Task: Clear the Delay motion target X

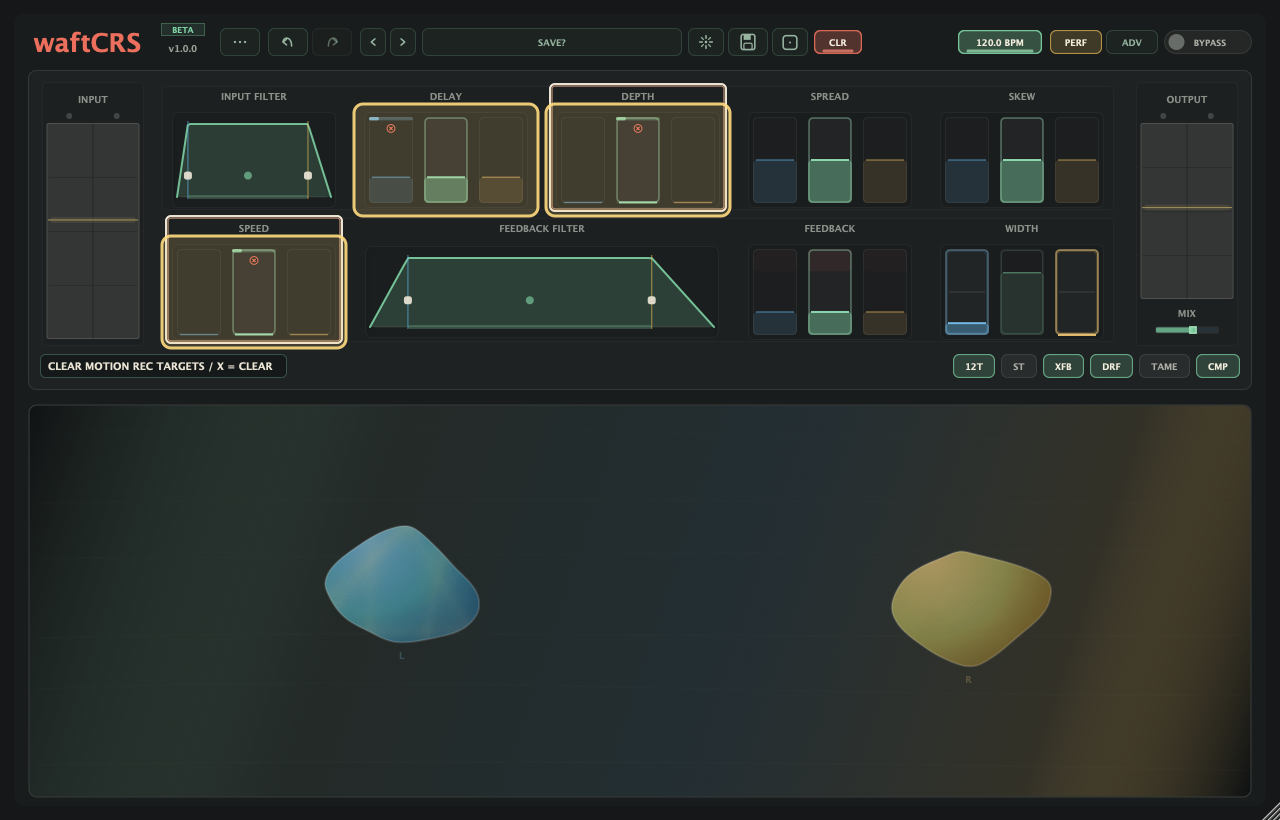Action: coord(391,128)
